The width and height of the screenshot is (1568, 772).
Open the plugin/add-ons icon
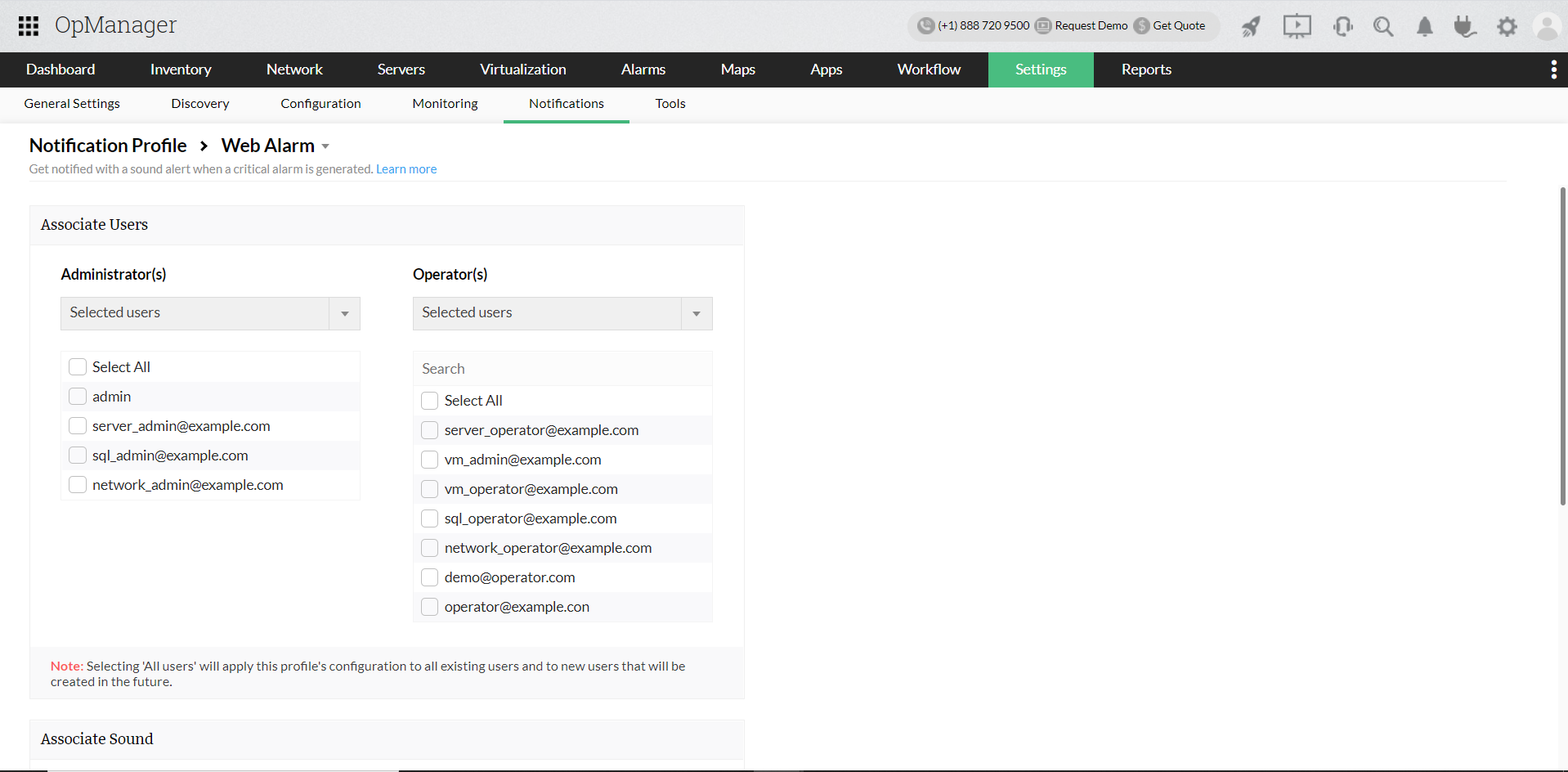click(1465, 26)
